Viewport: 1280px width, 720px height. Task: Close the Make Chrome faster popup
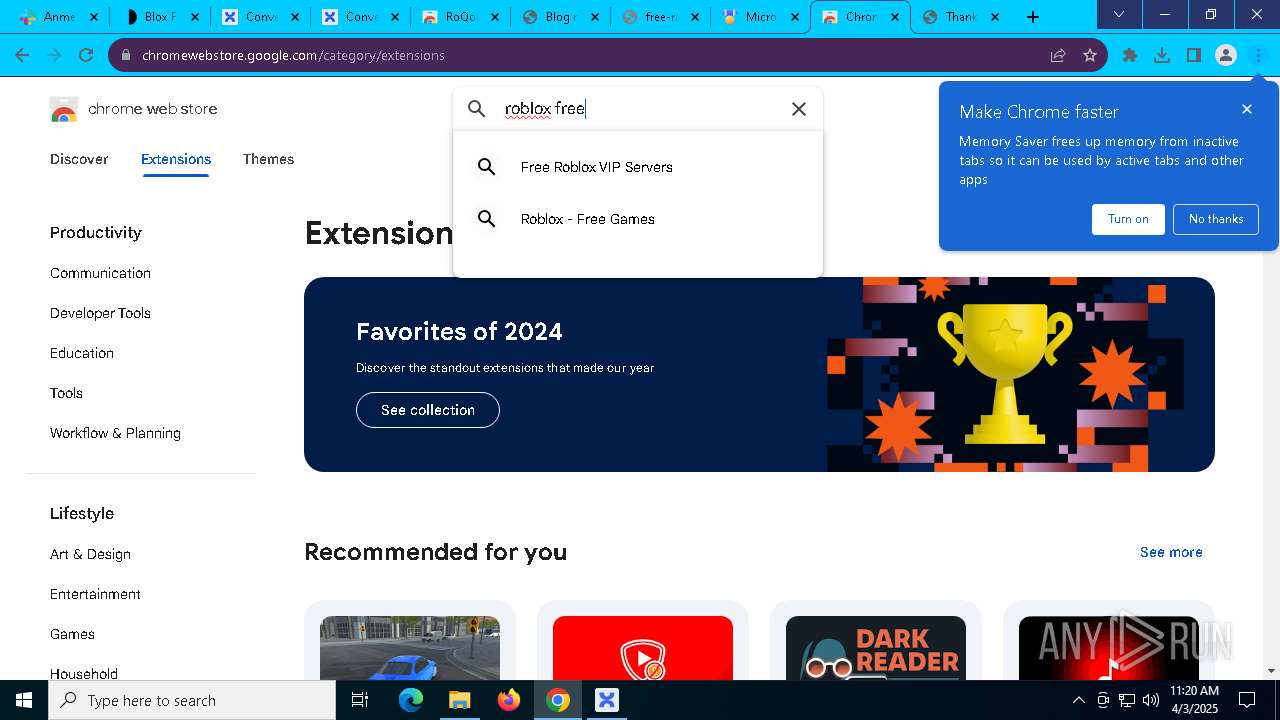click(1246, 109)
